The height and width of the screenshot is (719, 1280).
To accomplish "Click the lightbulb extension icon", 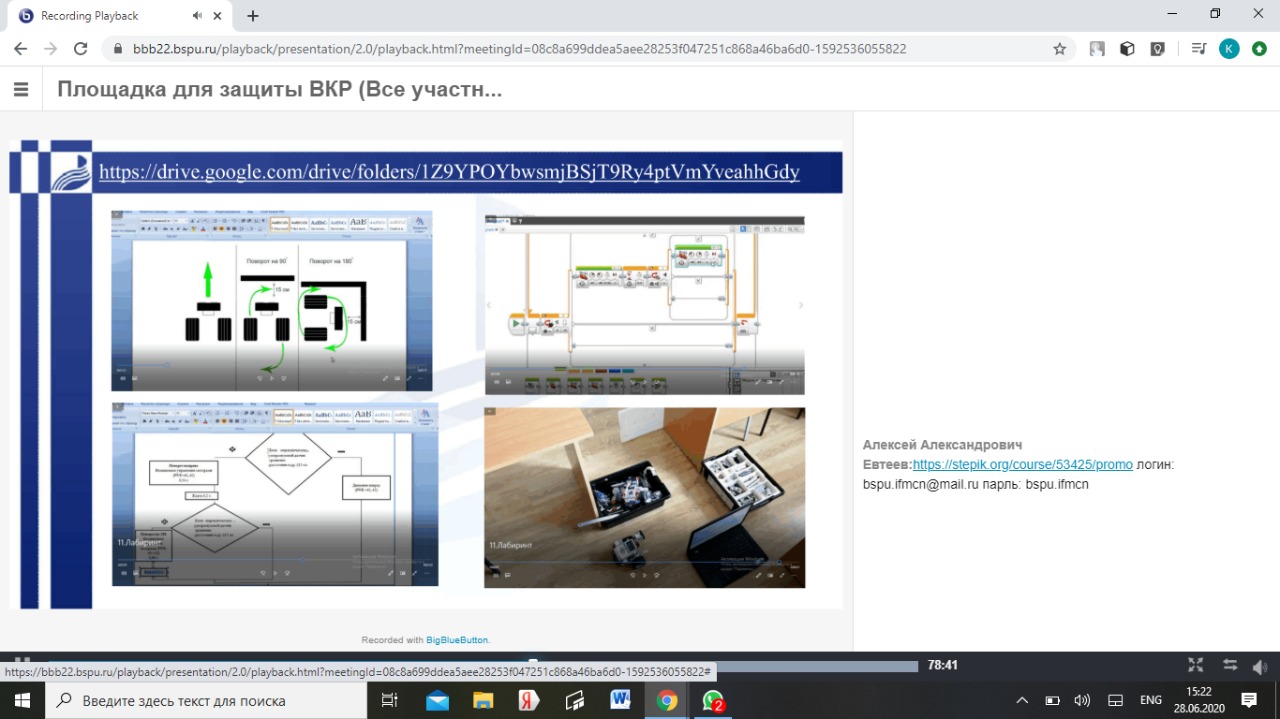I will coord(1157,48).
